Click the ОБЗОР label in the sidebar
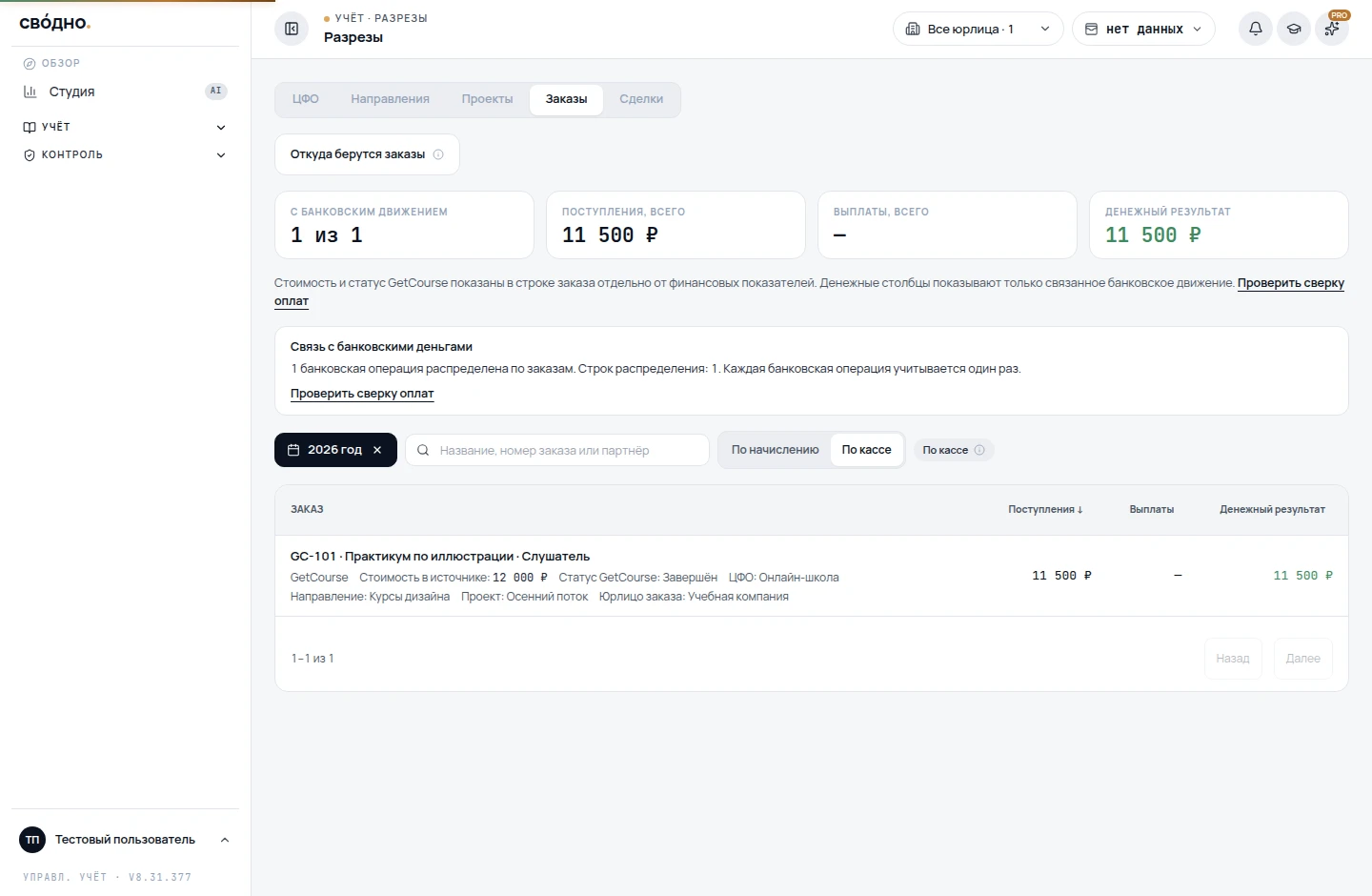This screenshot has width=1372, height=896. click(x=61, y=63)
